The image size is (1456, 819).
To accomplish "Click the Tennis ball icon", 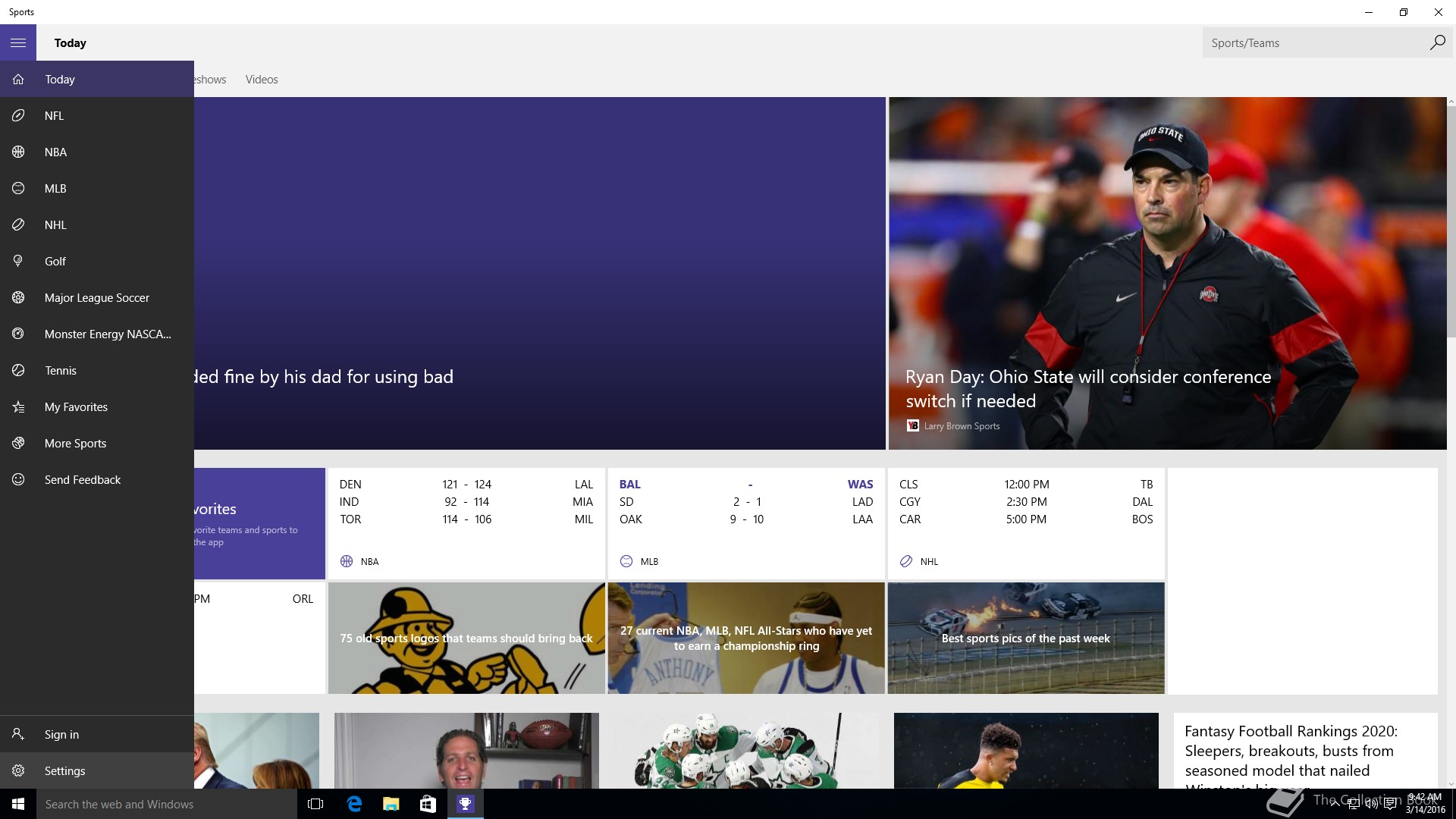I will 18,370.
